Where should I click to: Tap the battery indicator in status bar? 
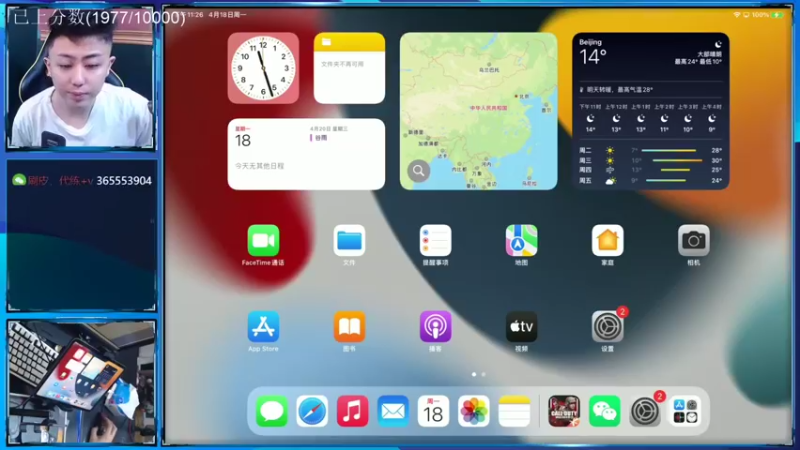click(778, 15)
